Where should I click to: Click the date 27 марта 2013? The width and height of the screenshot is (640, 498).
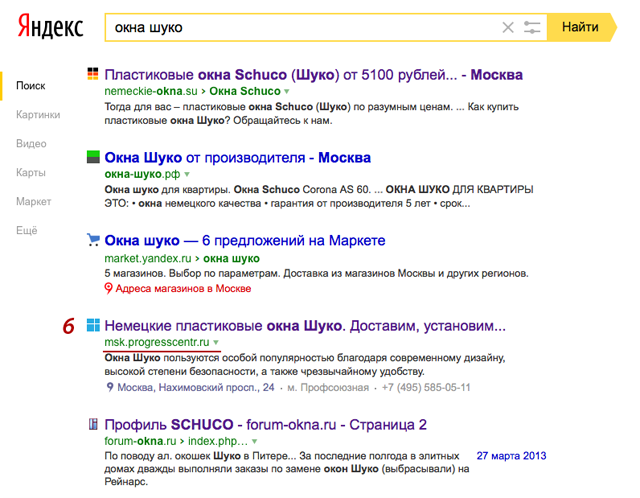pos(511,456)
